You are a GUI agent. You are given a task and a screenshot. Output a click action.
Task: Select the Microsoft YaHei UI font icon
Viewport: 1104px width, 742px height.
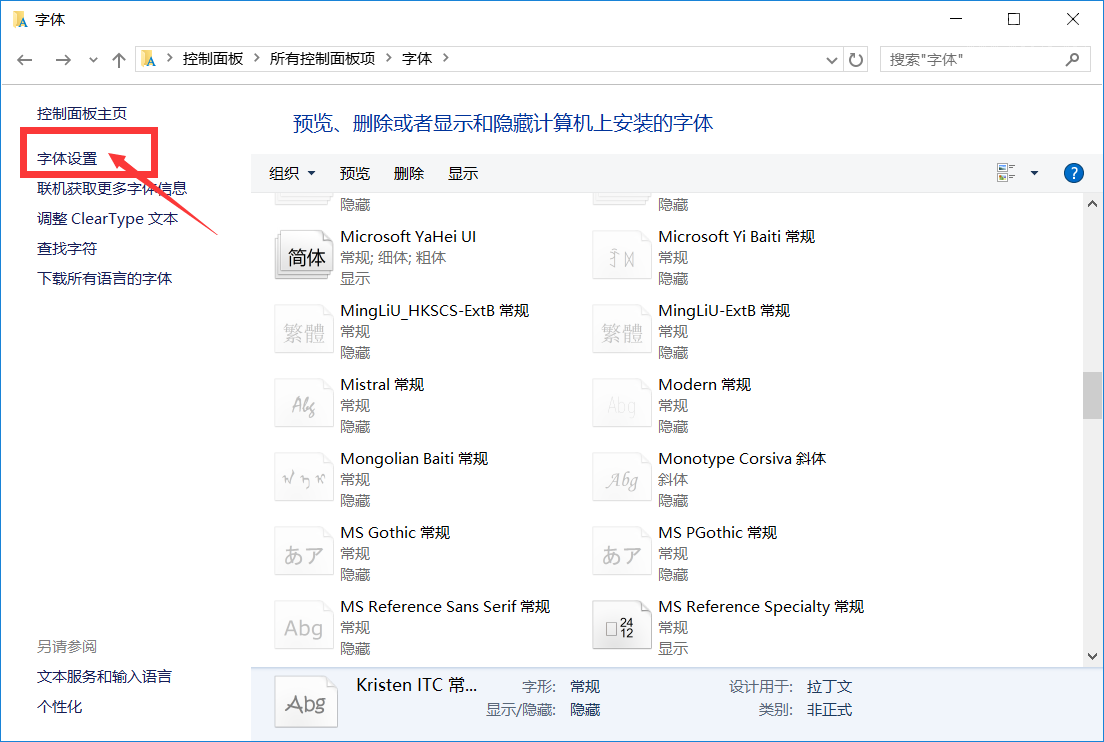[303, 255]
